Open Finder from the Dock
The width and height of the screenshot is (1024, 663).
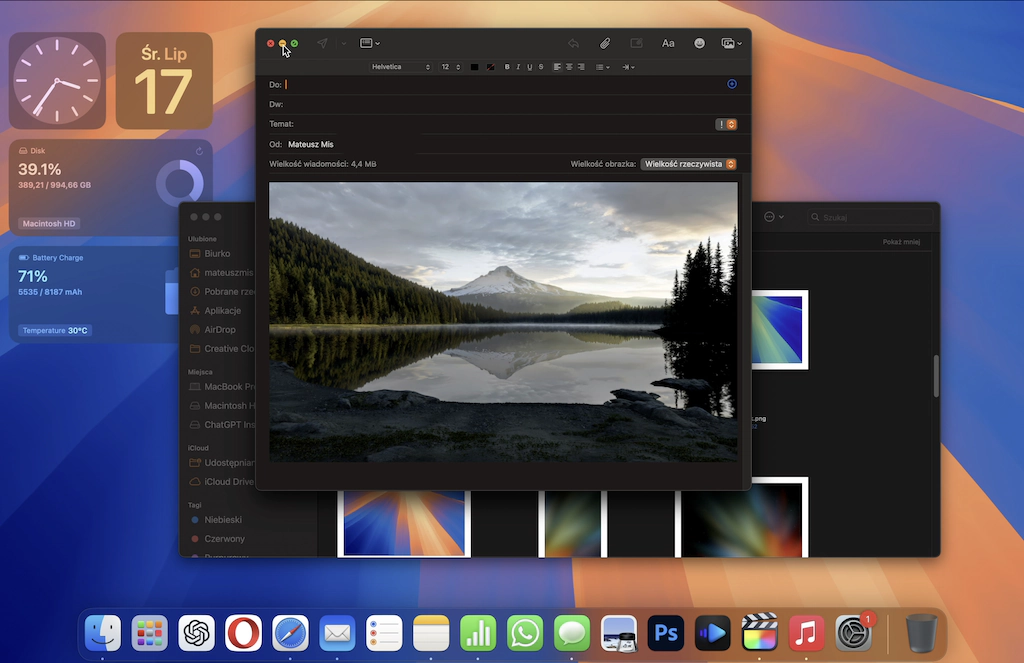click(x=103, y=633)
